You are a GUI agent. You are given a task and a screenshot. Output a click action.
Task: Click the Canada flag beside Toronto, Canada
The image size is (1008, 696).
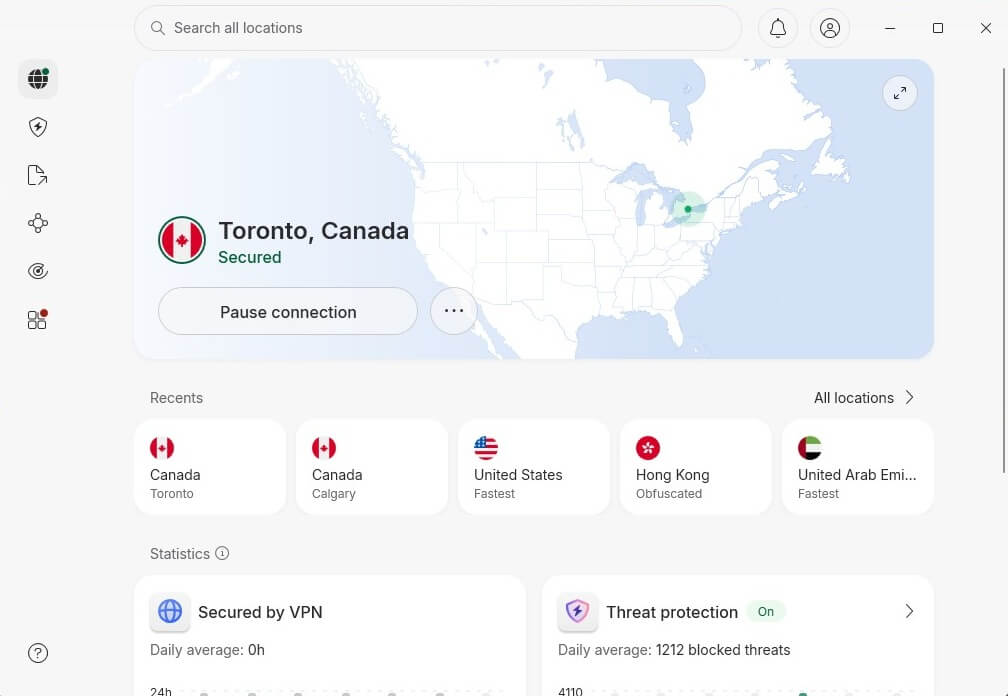click(182, 240)
